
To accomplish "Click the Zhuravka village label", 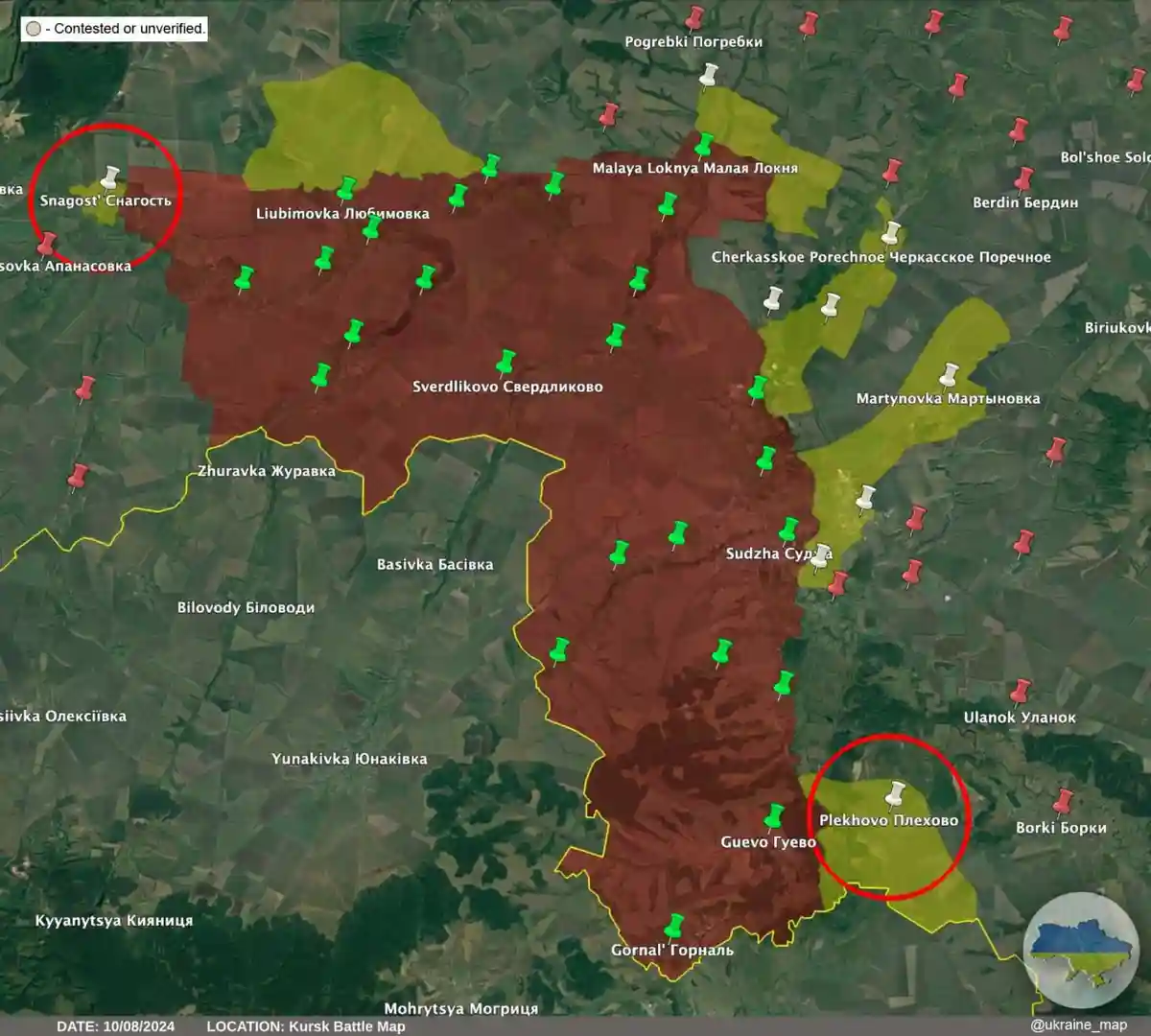I will coord(266,471).
